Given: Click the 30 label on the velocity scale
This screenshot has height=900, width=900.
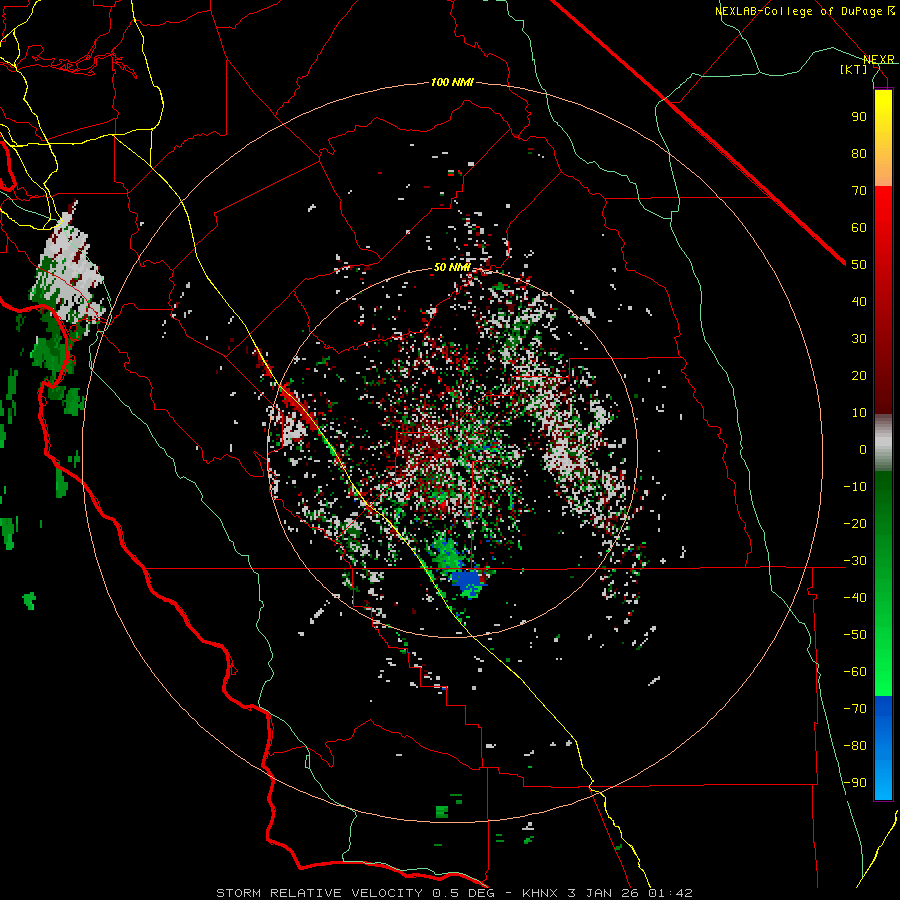Looking at the screenshot, I should coord(859,339).
